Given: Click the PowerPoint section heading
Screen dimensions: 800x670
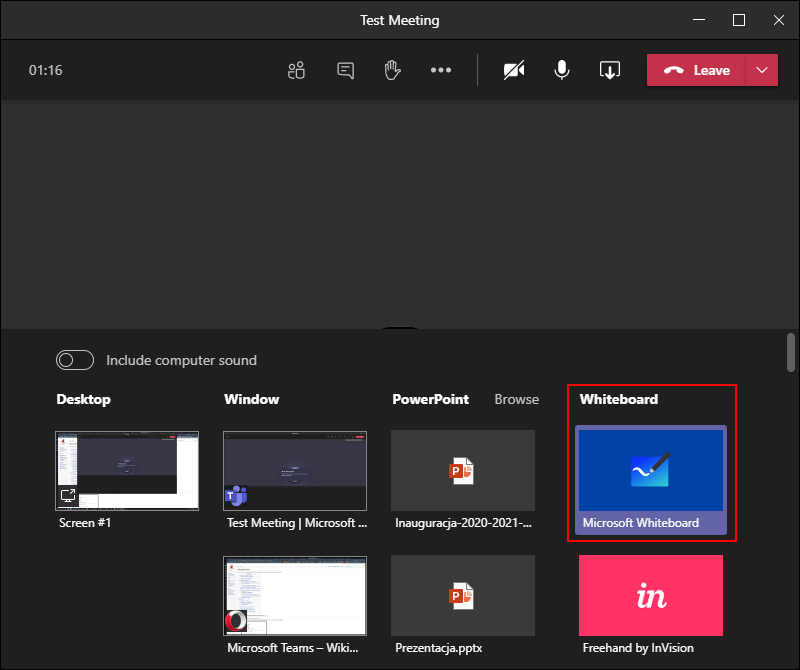Looking at the screenshot, I should click(431, 399).
